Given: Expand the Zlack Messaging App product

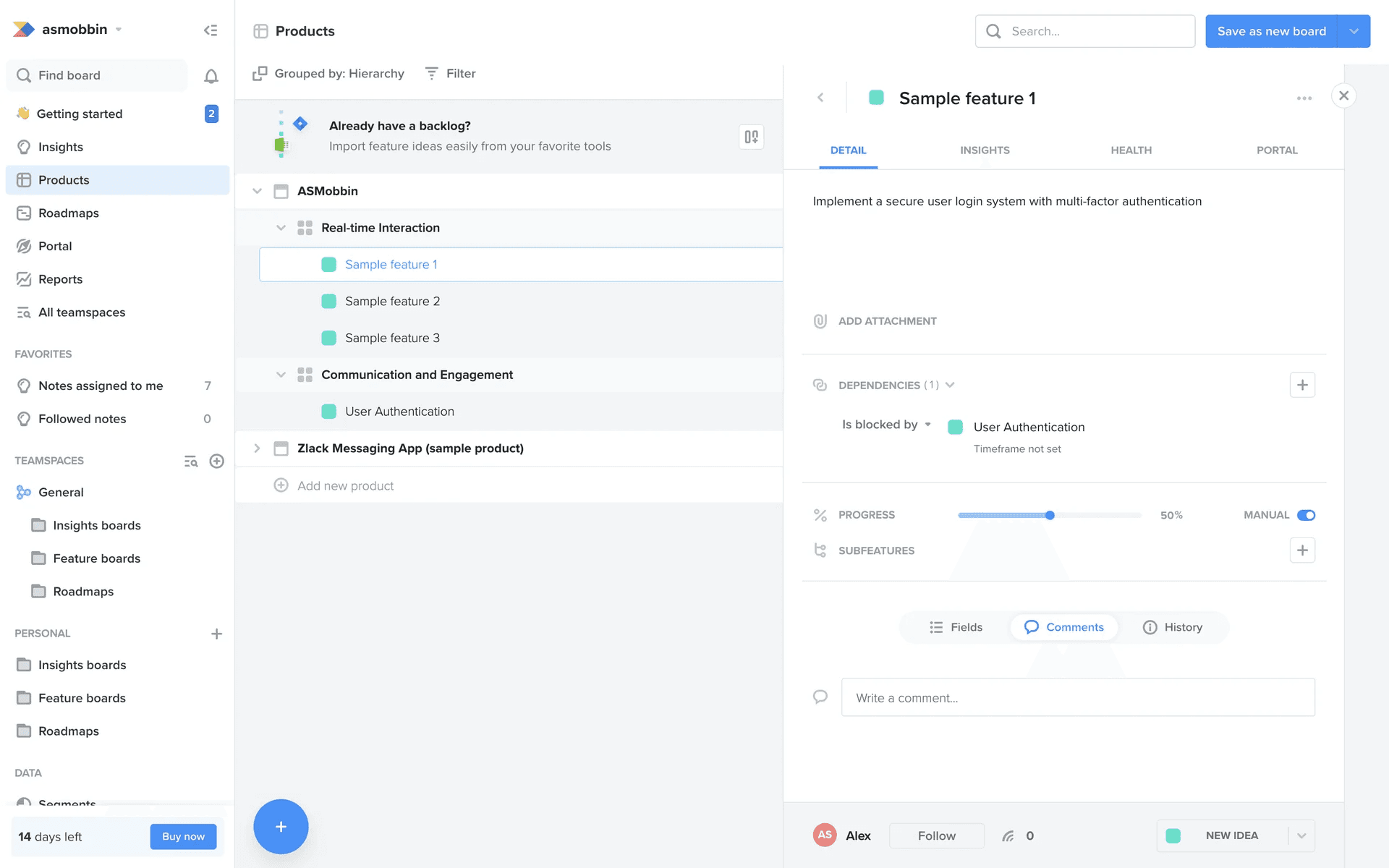Looking at the screenshot, I should (257, 448).
